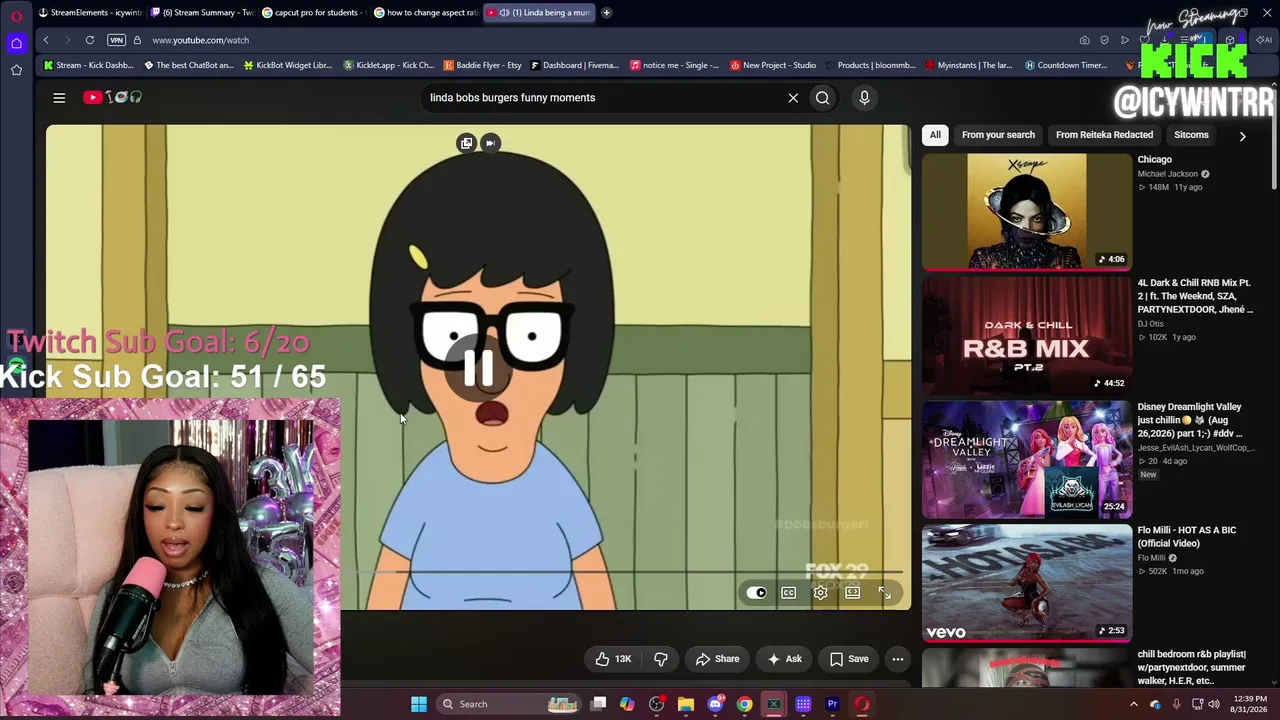Viewport: 1280px width, 720px height.
Task: Open the Flo Milli Hot As A Bic thumbnail
Action: tap(1027, 583)
